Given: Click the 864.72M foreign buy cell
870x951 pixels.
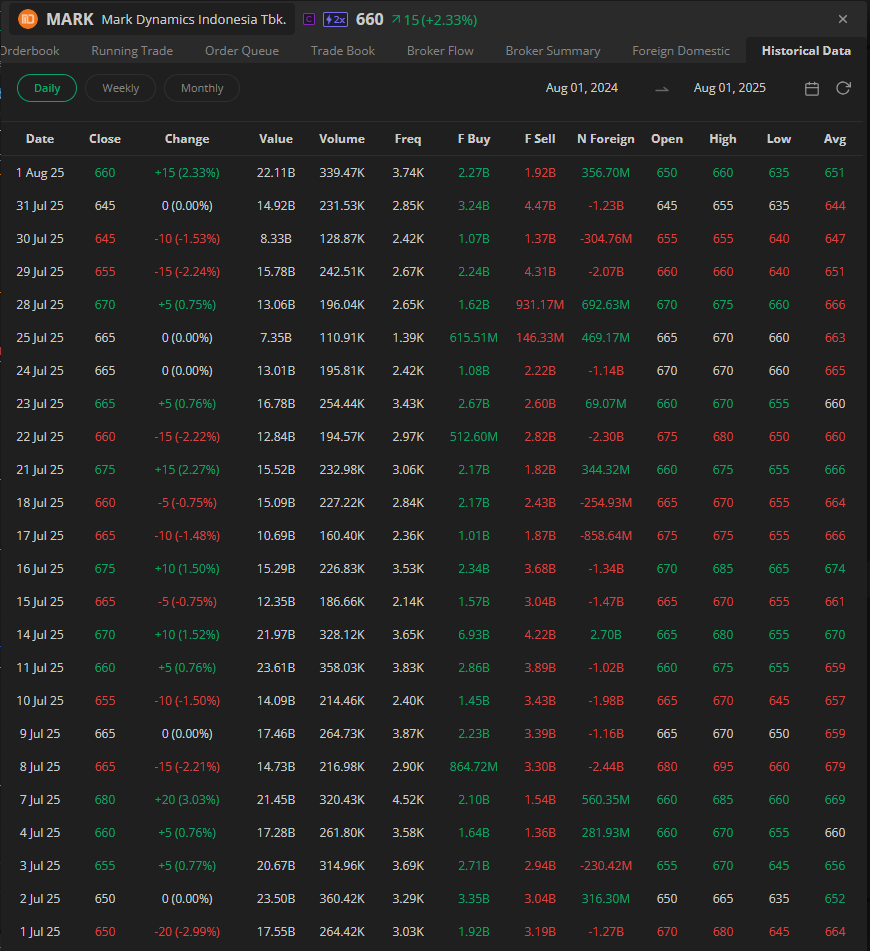Looking at the screenshot, I should (474, 767).
